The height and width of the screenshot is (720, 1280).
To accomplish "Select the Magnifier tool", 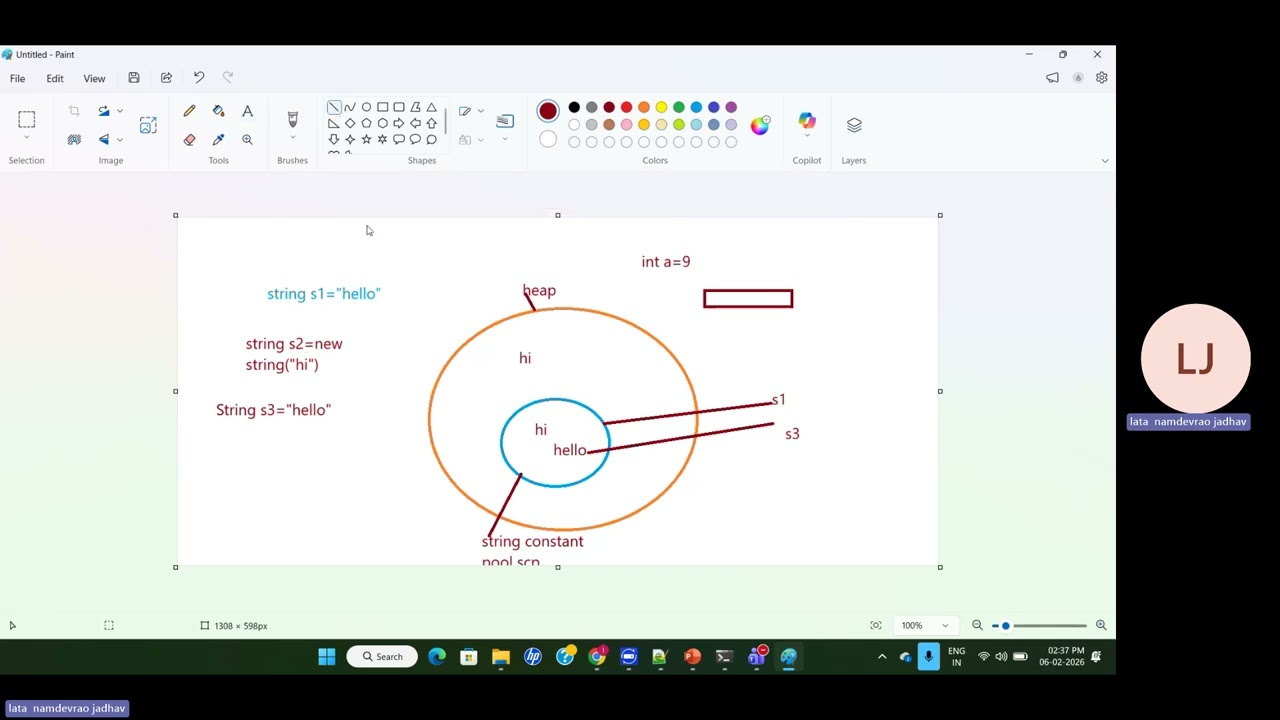I will pyautogui.click(x=247, y=140).
